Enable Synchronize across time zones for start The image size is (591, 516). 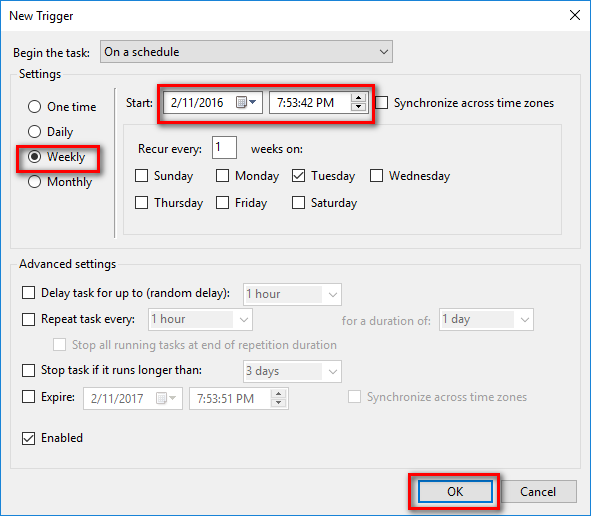coord(381,103)
